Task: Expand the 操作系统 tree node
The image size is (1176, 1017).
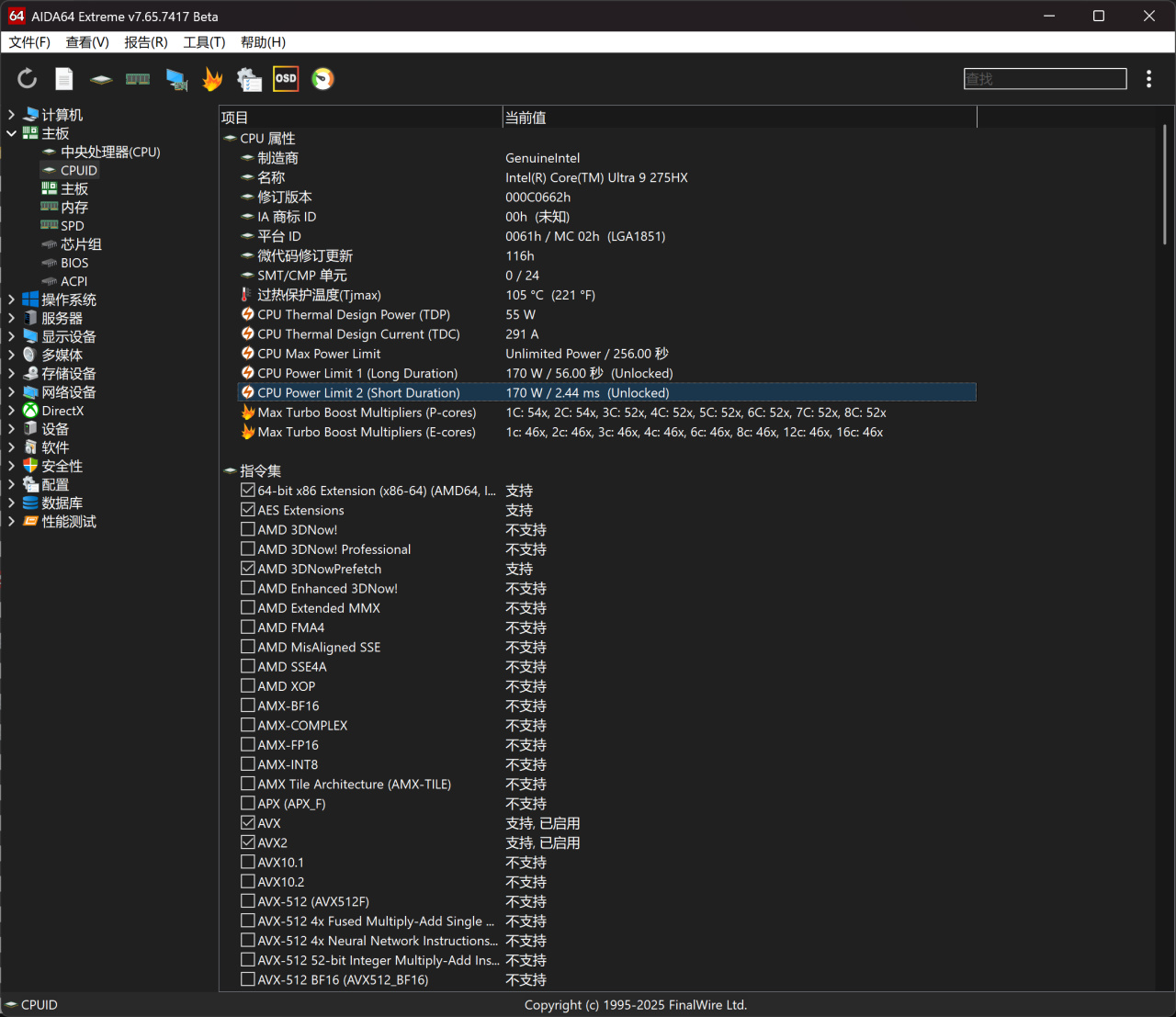Action: (x=11, y=299)
